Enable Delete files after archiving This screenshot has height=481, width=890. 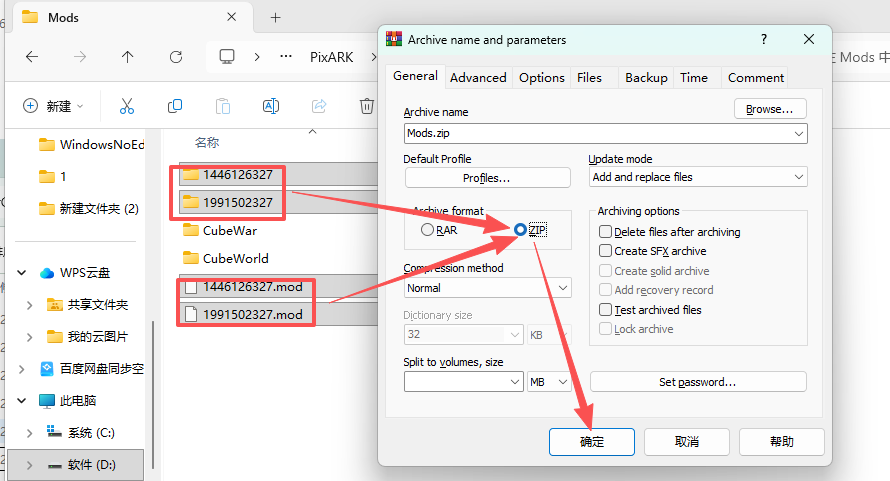(x=605, y=232)
